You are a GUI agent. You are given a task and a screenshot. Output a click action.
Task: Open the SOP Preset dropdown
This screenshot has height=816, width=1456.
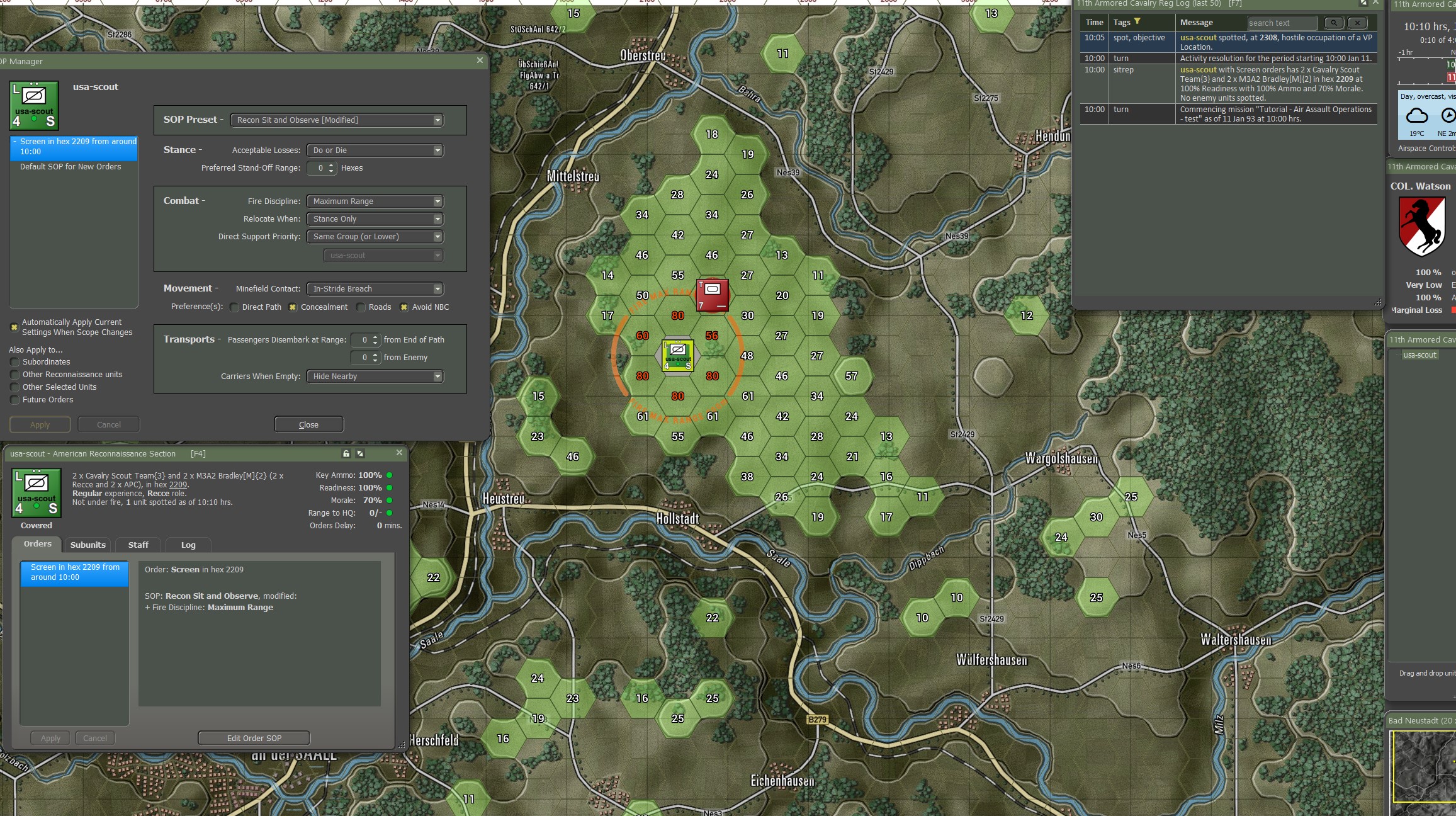click(337, 120)
